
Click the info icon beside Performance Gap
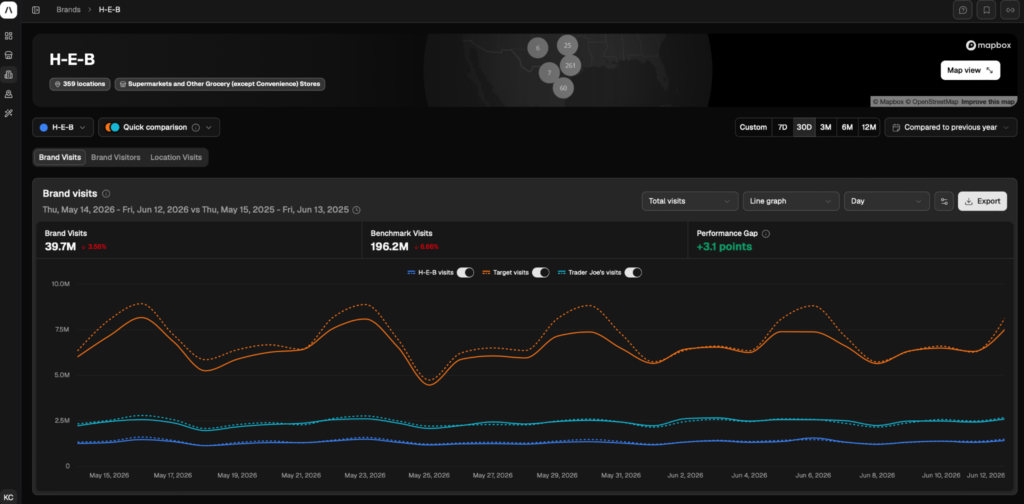pyautogui.click(x=766, y=234)
